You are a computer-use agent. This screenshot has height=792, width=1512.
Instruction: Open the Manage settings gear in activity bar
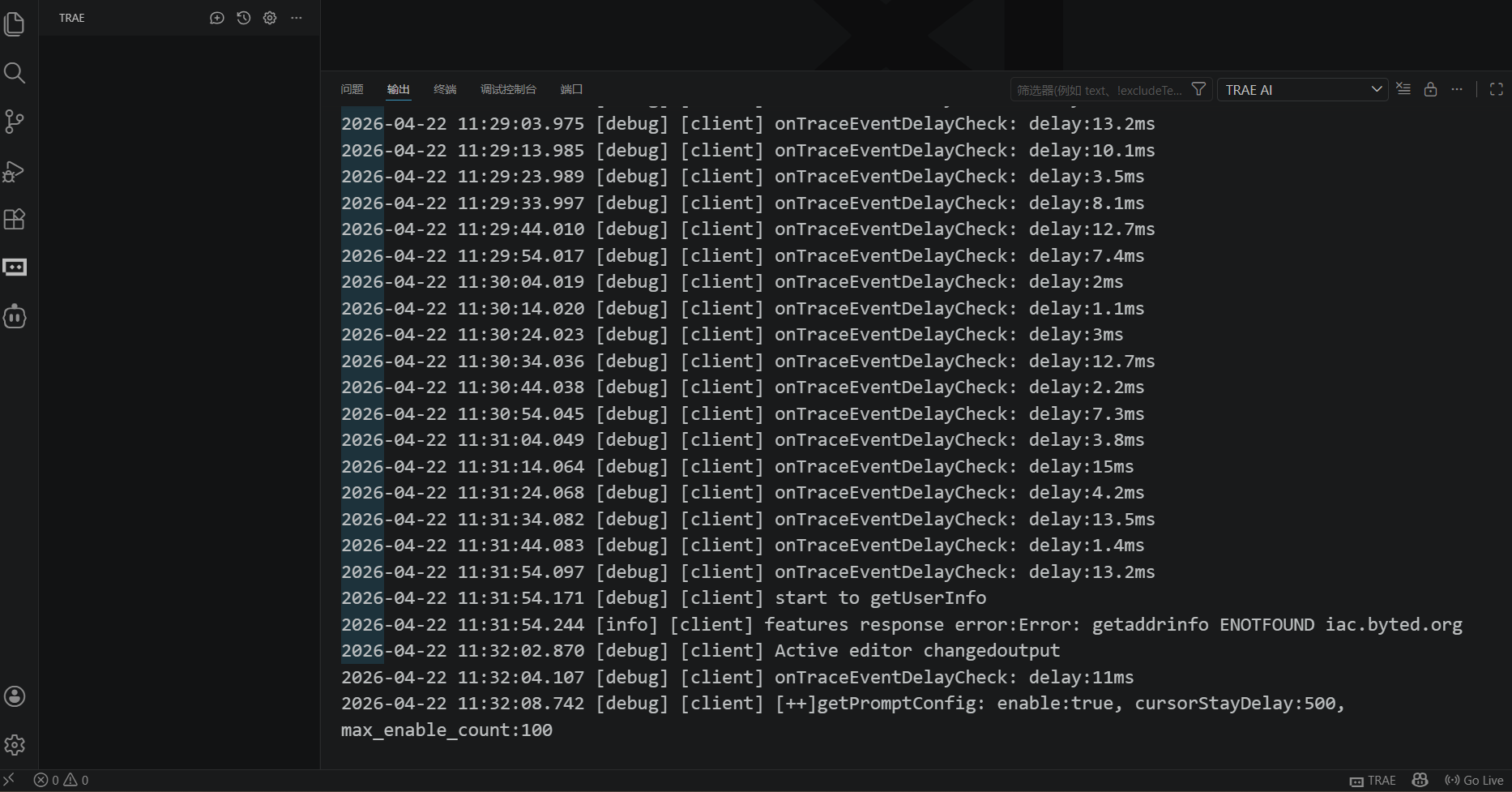[x=15, y=745]
